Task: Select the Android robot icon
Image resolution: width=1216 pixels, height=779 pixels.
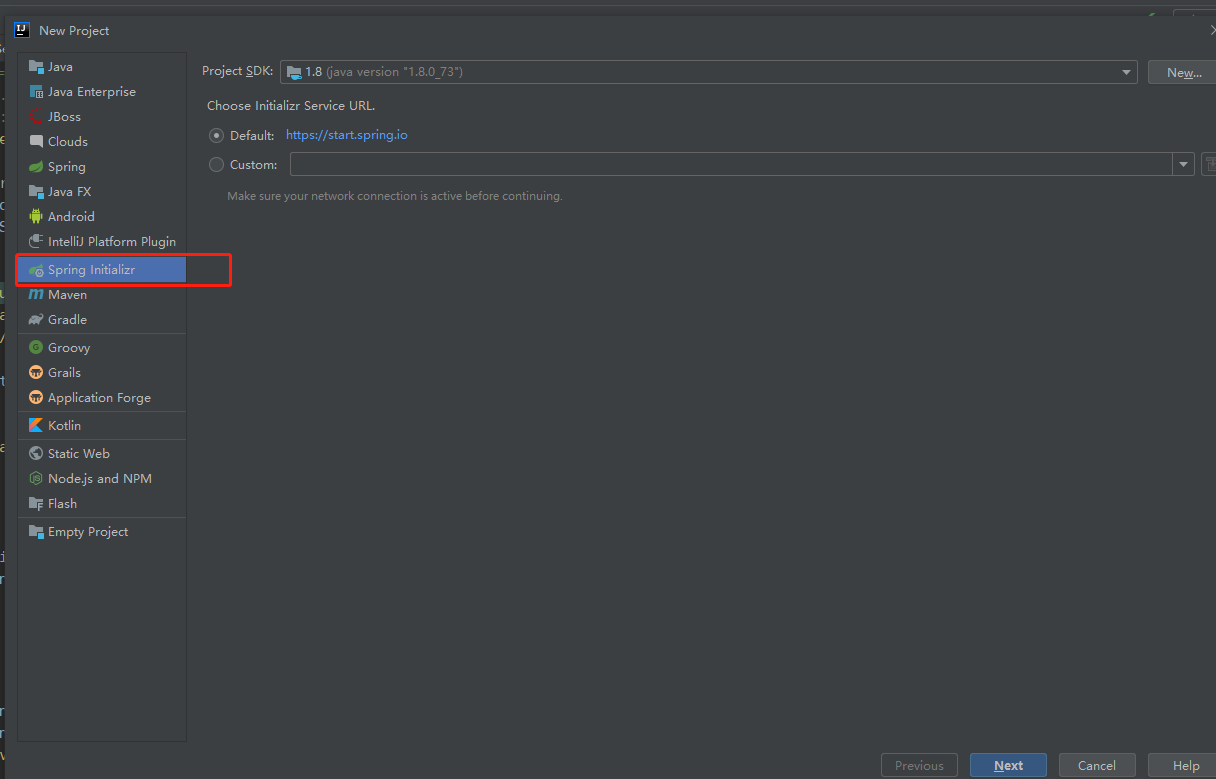Action: 36,217
